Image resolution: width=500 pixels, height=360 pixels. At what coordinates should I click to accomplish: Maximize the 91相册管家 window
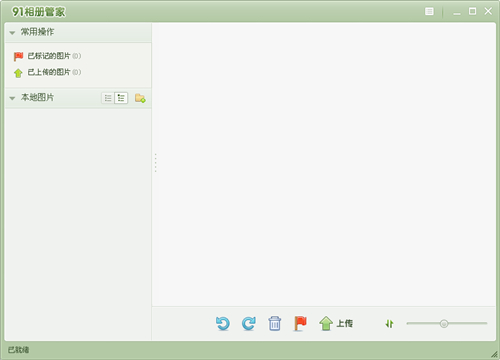(472, 11)
